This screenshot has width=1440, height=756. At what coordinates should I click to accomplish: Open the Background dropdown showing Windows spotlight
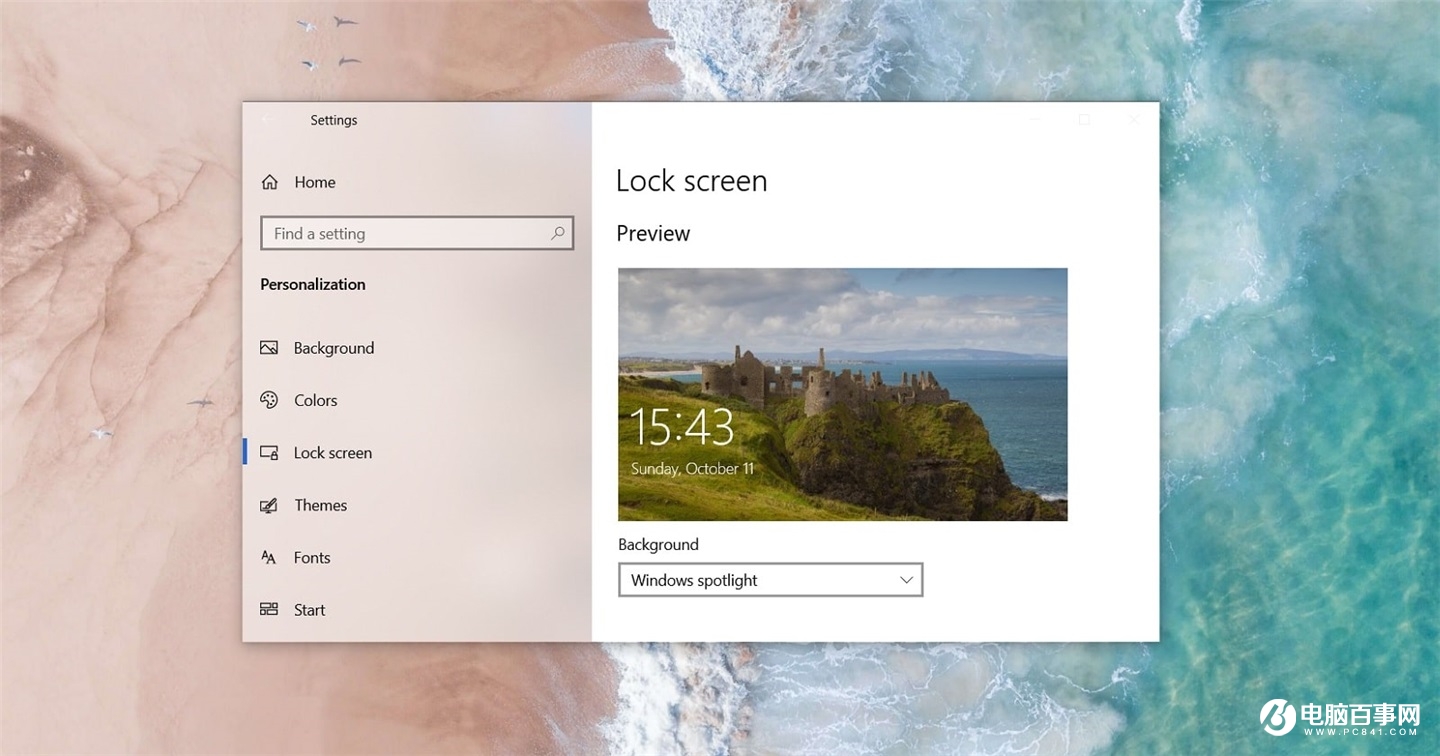click(770, 579)
